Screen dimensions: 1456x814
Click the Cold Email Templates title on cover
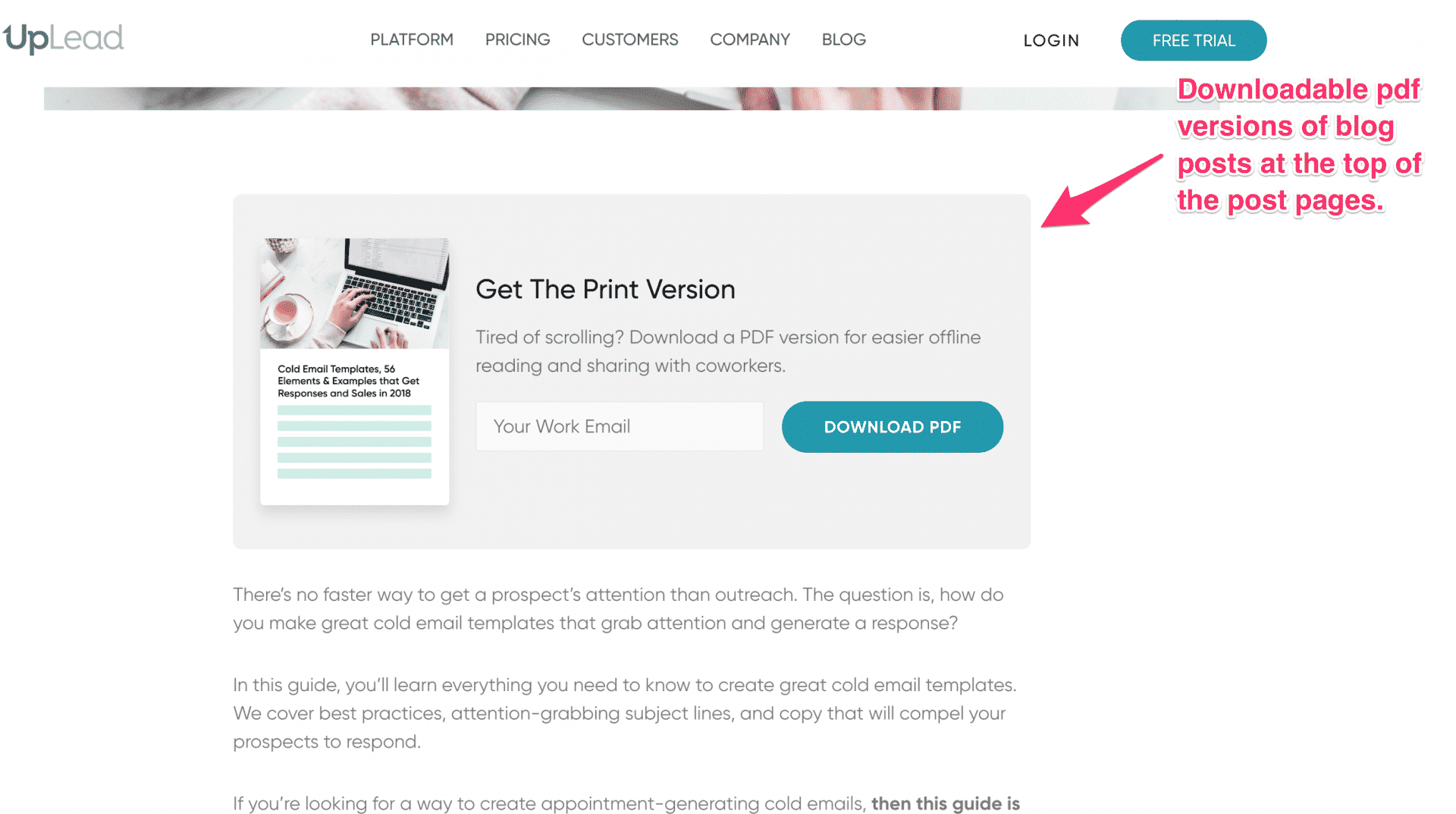[348, 381]
